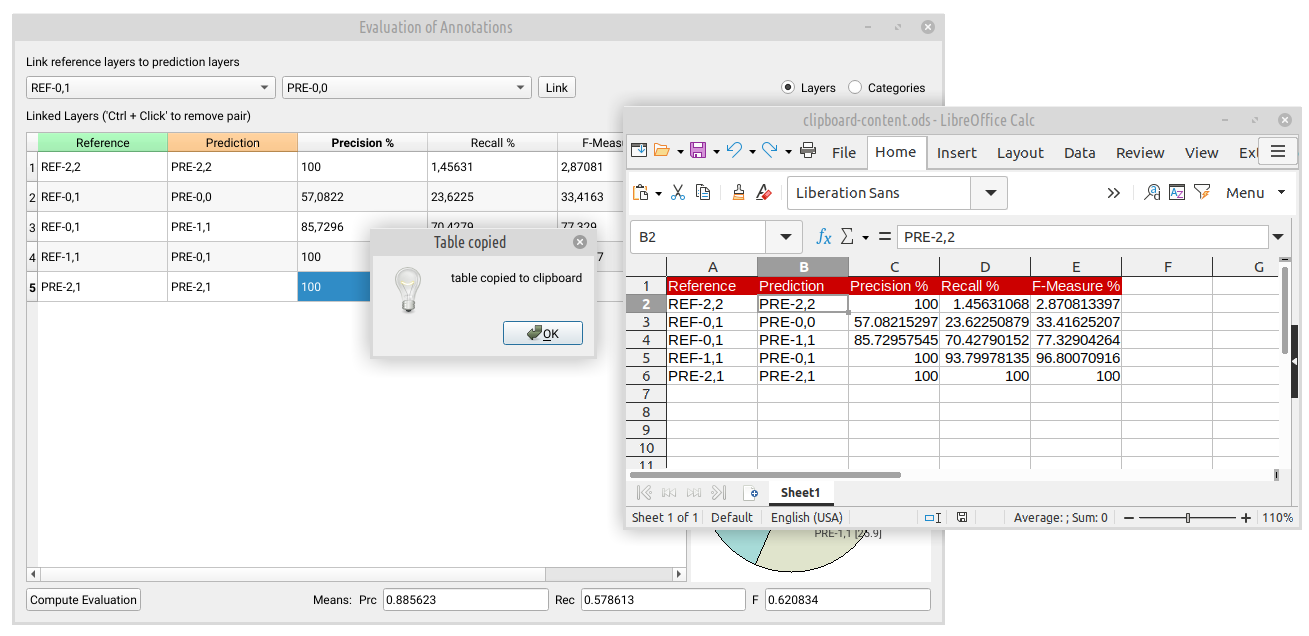Click the Open document icon in Calc
Image resolution: width=1309 pixels, height=636 pixels.
[x=662, y=151]
